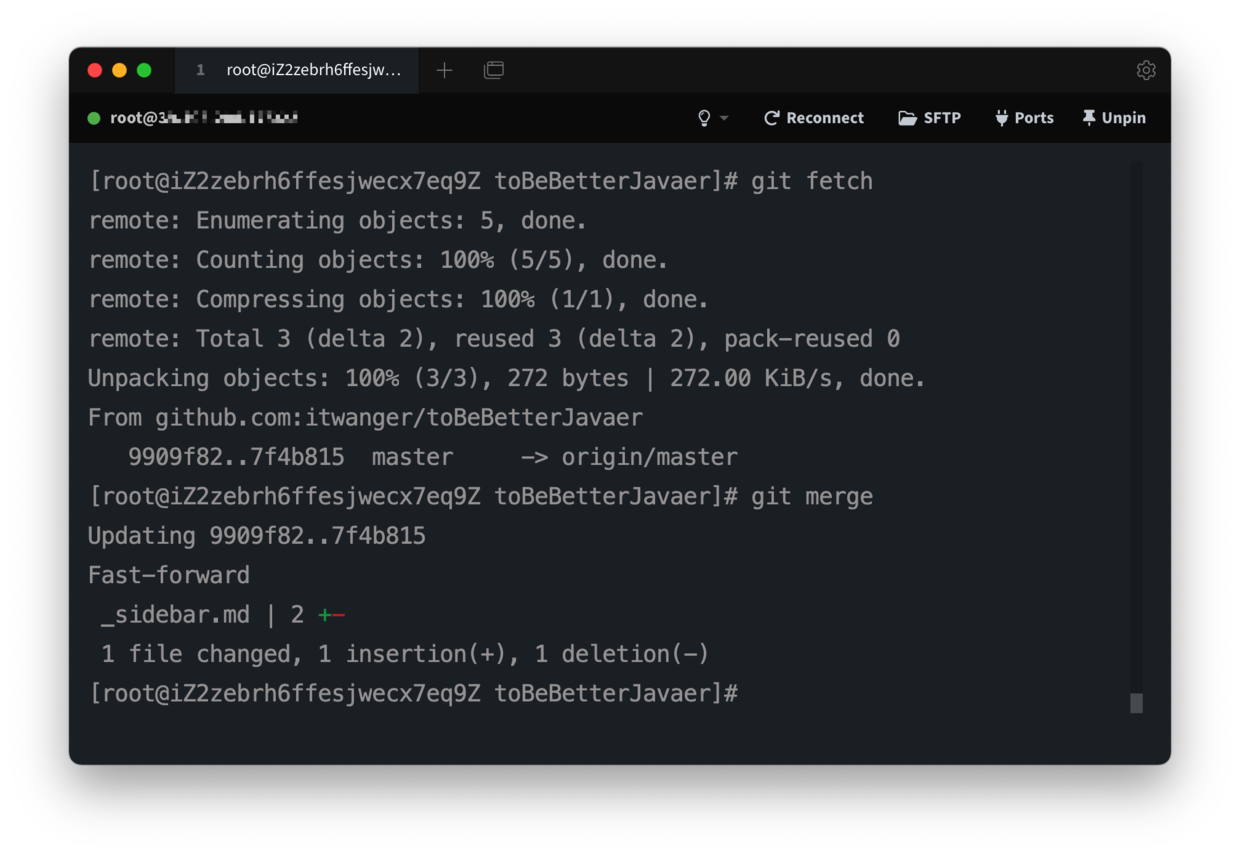This screenshot has width=1240, height=856.
Task: Expand the dropdown arrow beside the lightbulb
Action: (725, 118)
